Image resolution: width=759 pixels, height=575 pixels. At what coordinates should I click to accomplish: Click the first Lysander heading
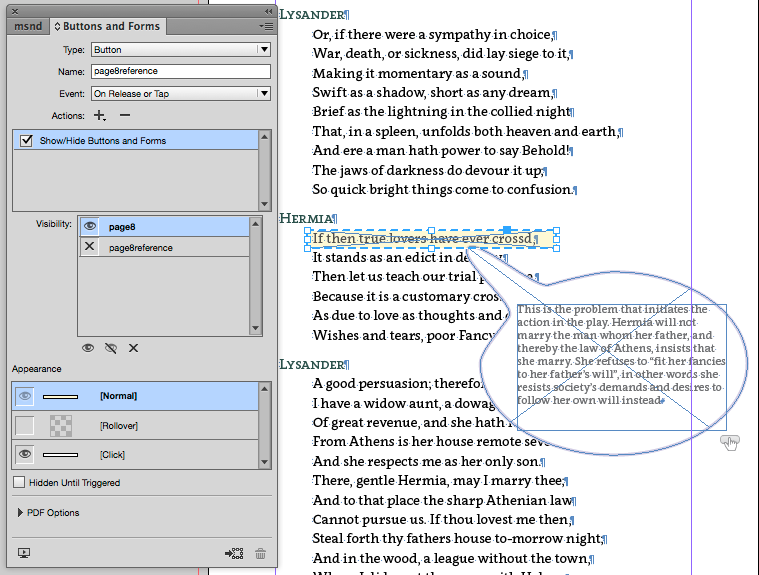(x=314, y=15)
